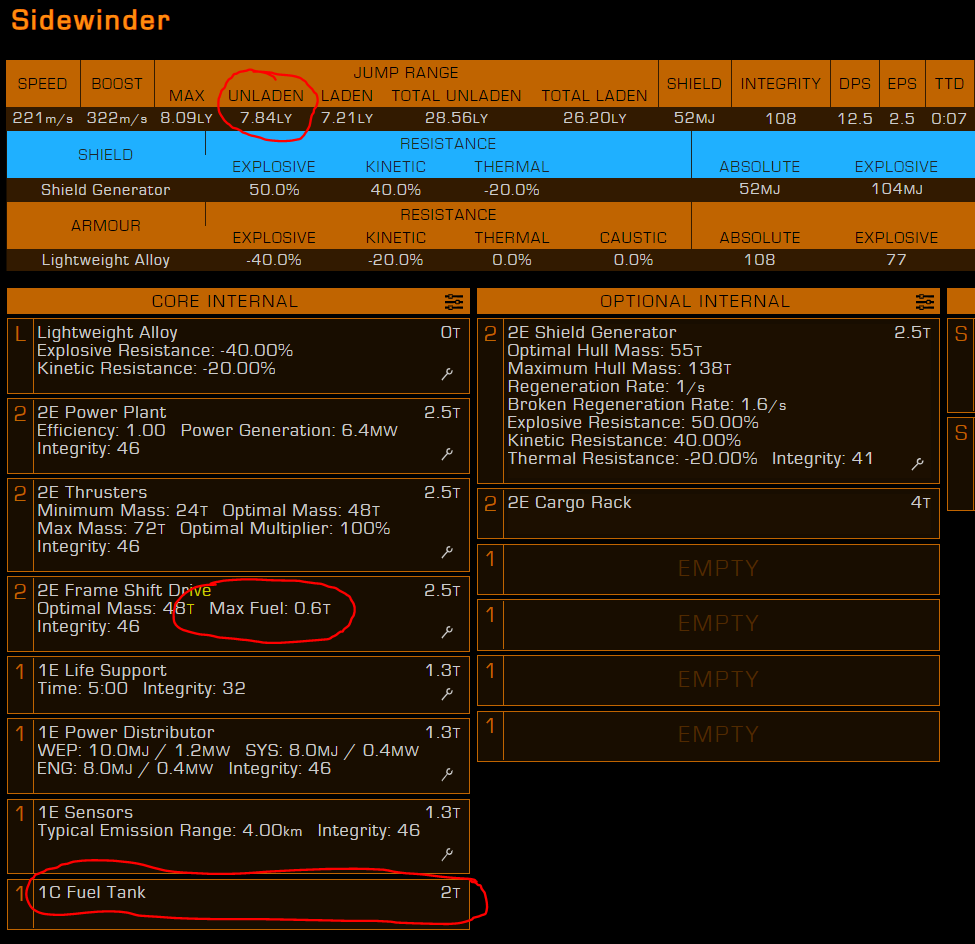Image resolution: width=975 pixels, height=944 pixels.
Task: Click the DPS column header
Action: coord(855,84)
